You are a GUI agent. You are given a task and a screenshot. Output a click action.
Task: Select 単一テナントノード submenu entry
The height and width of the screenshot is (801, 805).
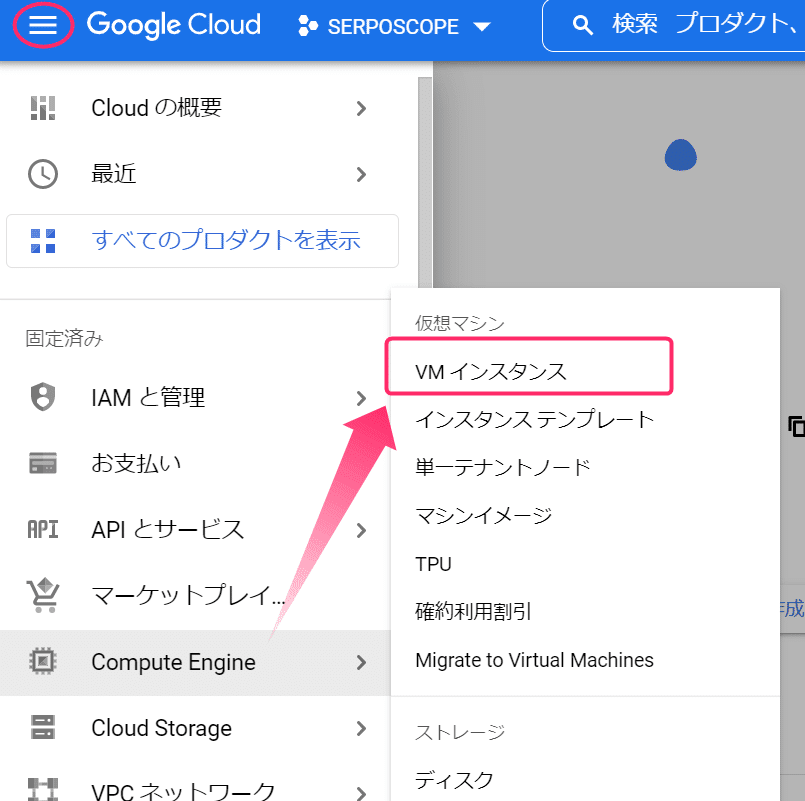coord(585,467)
